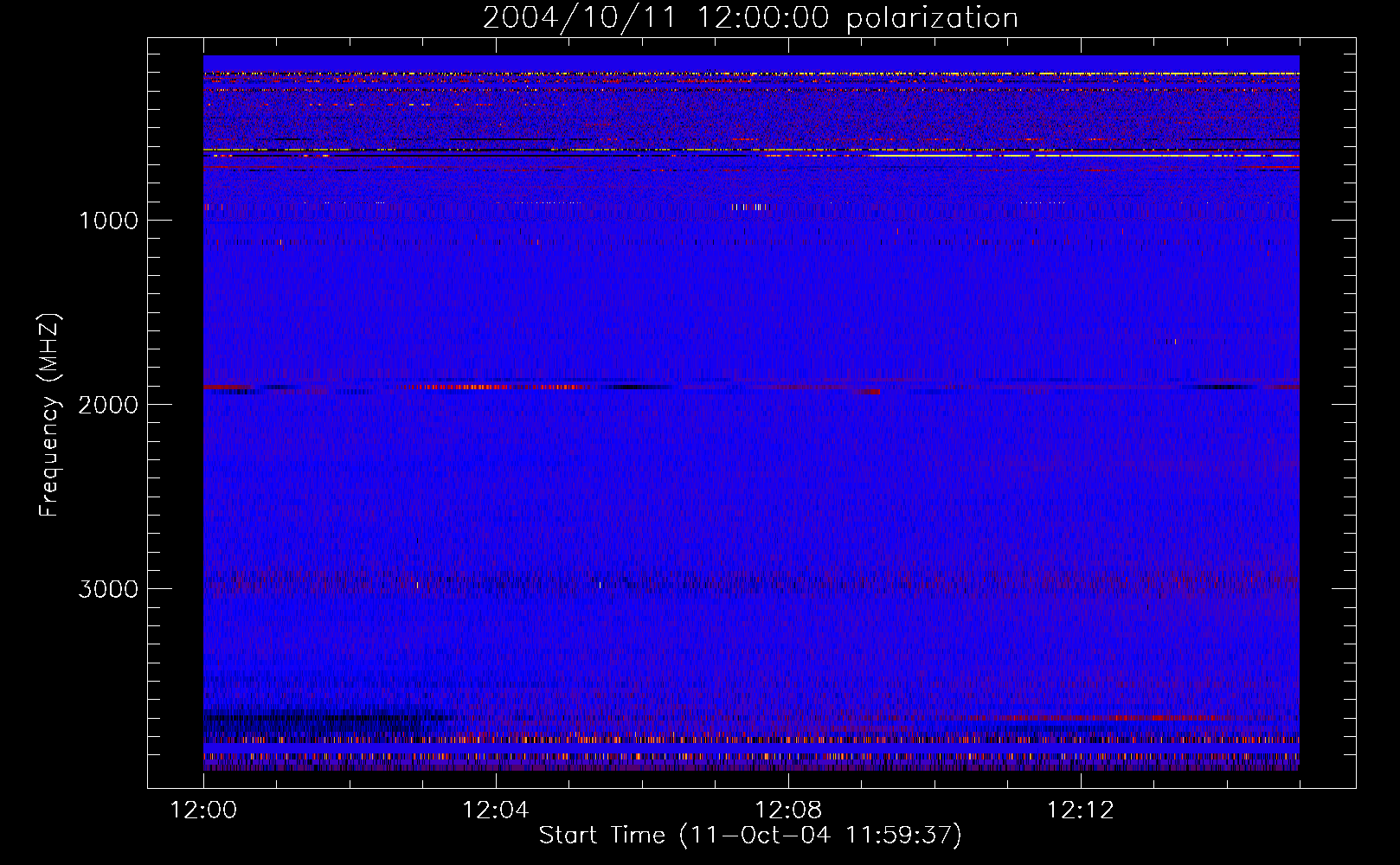Click the 12:12 time tick label

click(1081, 811)
